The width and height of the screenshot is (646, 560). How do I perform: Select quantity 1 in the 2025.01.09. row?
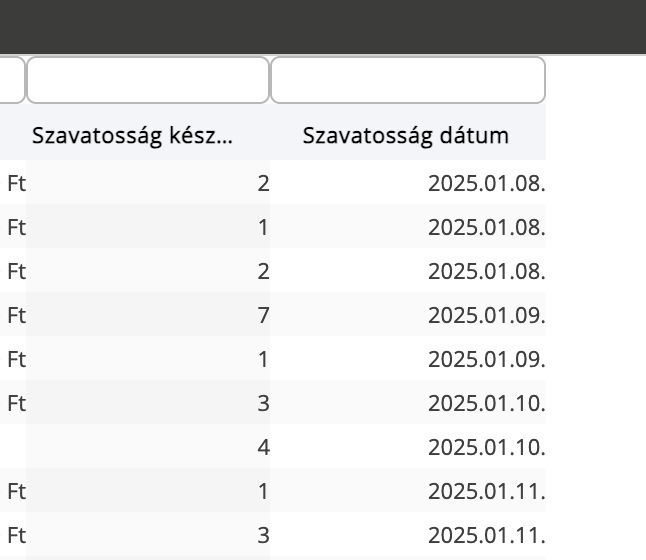click(147, 359)
